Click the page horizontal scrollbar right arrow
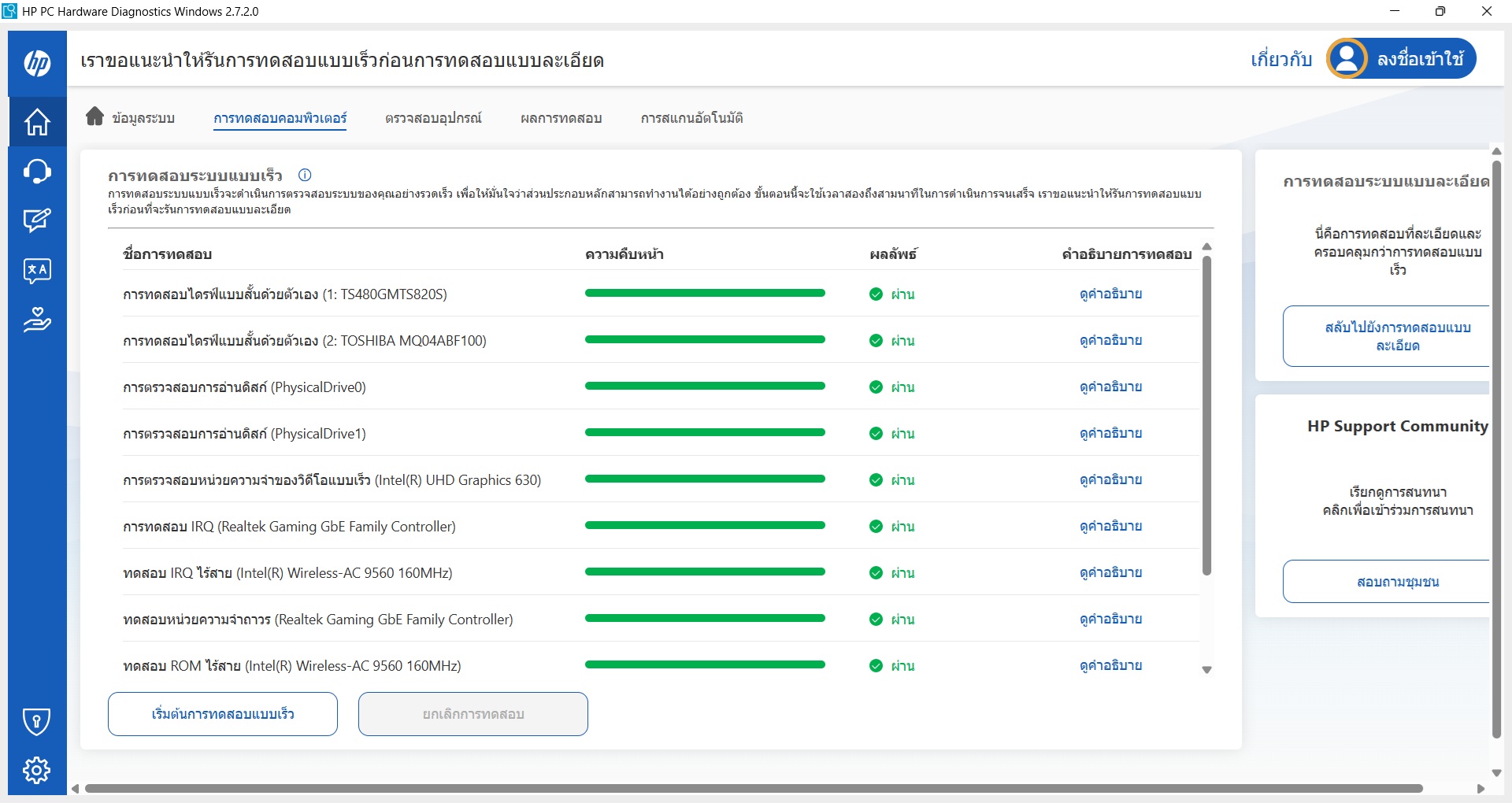The height and width of the screenshot is (803, 1512). coord(1480,788)
